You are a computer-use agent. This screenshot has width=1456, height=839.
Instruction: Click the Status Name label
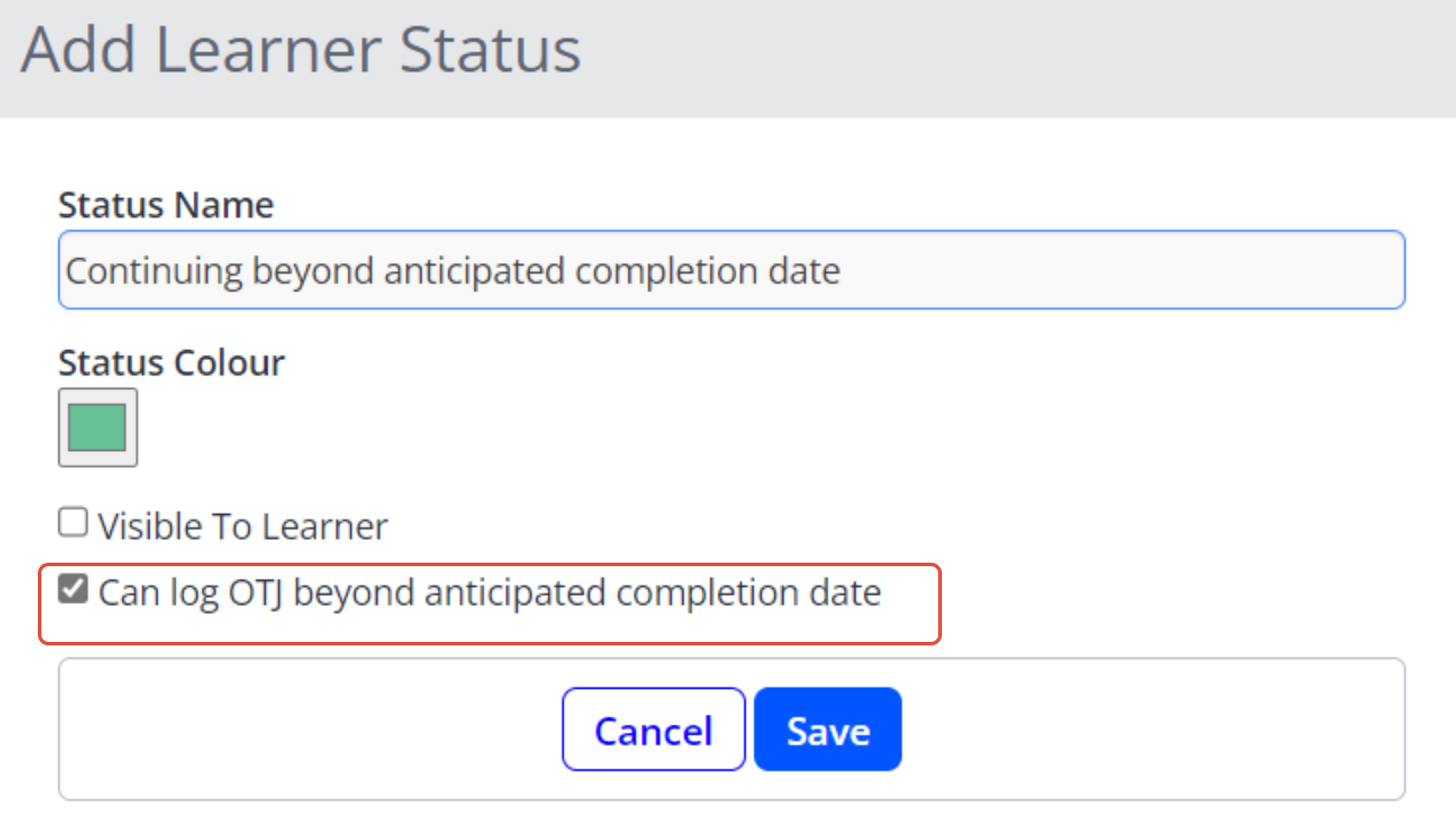tap(166, 205)
